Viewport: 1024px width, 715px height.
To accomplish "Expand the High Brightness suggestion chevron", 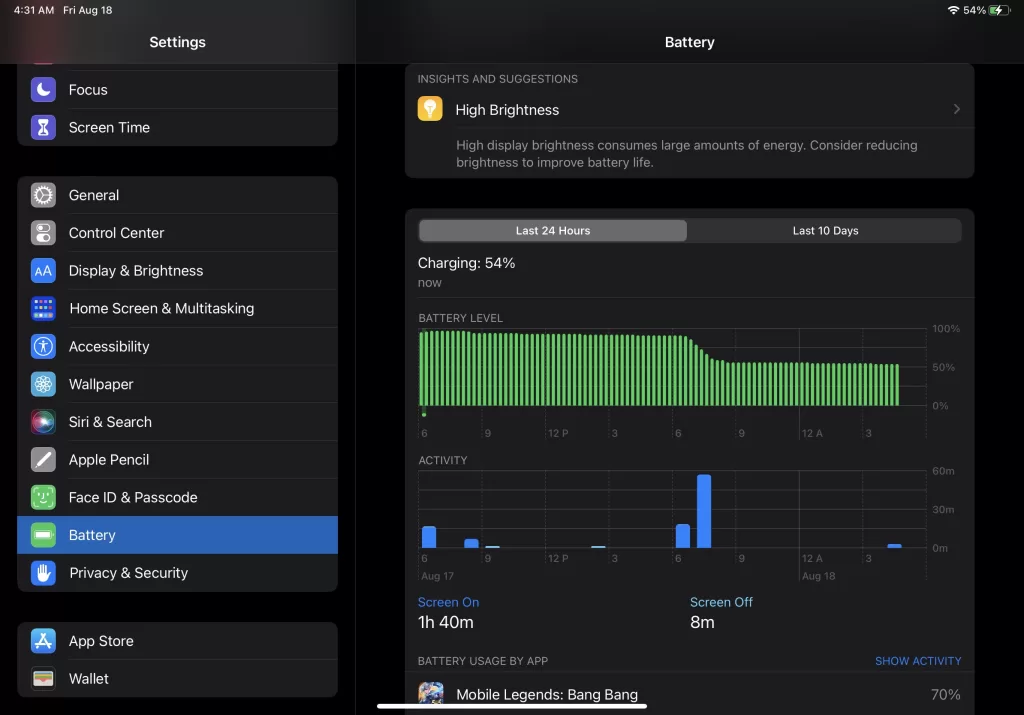I will [x=956, y=109].
